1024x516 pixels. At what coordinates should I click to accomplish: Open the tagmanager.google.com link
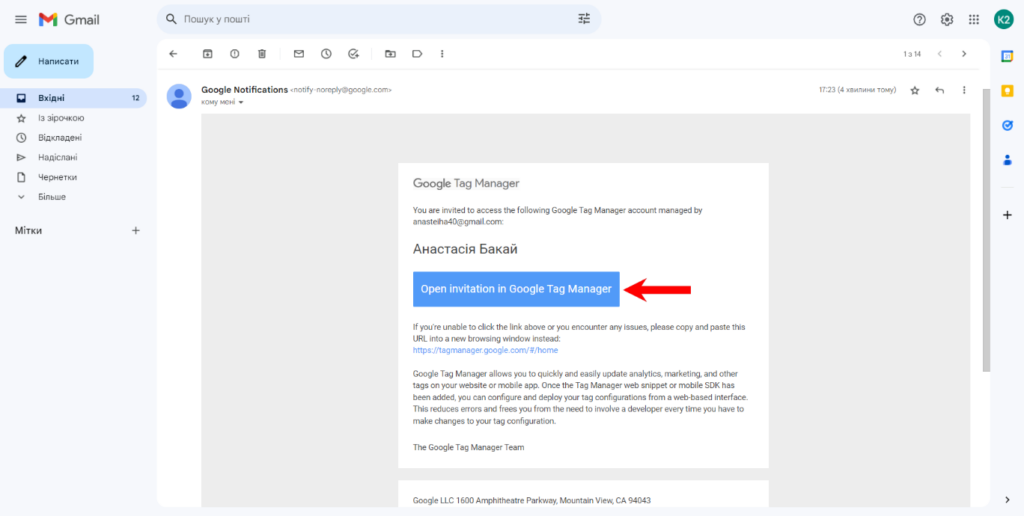[x=485, y=351]
